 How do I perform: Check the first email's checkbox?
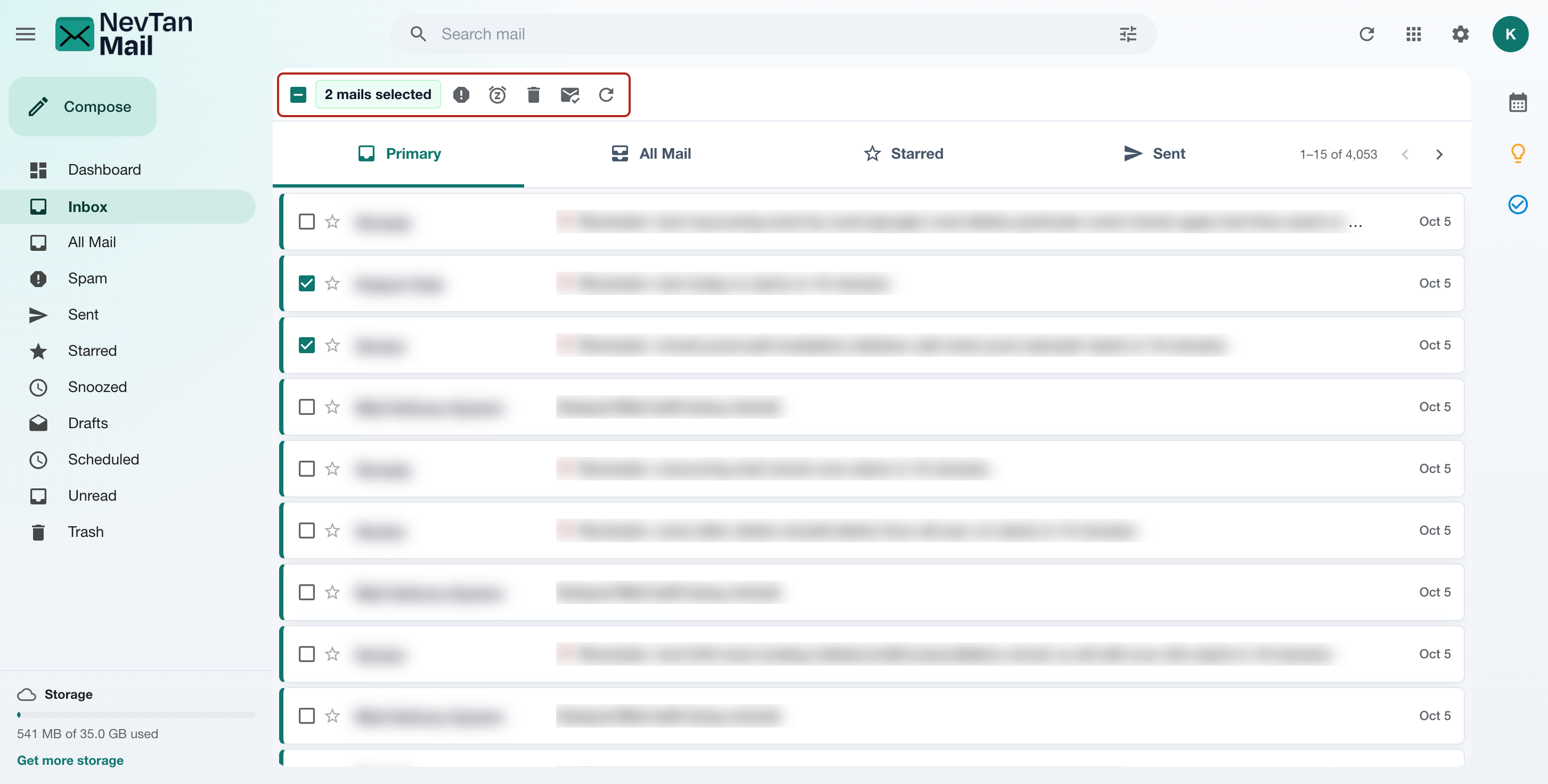pyautogui.click(x=306, y=222)
